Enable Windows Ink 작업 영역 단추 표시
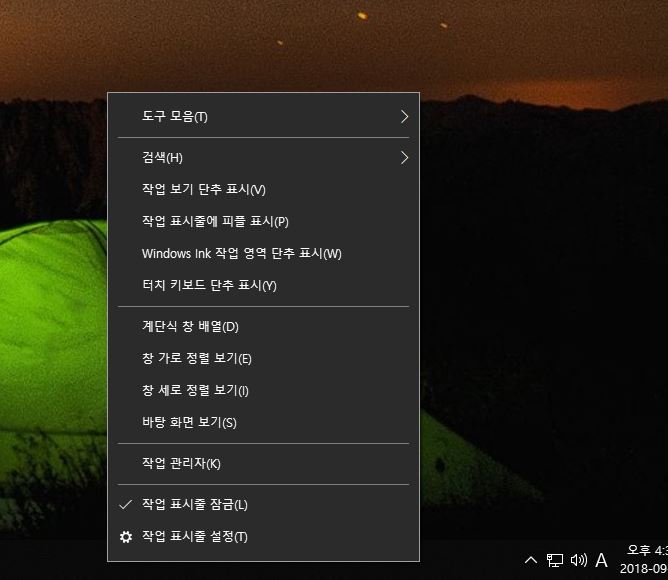 tap(263, 254)
